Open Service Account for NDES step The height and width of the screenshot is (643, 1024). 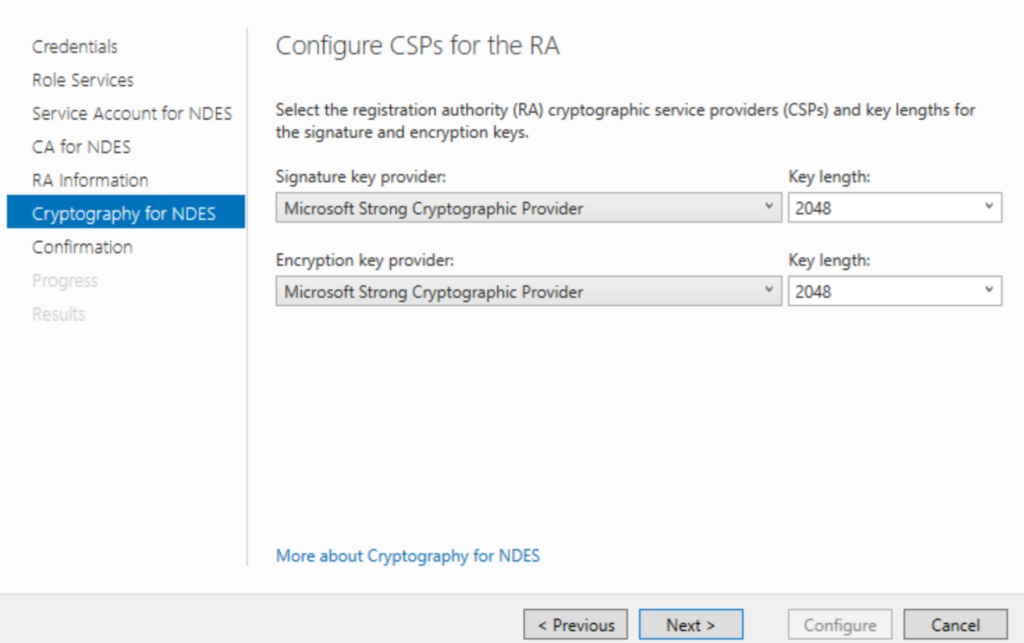tap(132, 114)
